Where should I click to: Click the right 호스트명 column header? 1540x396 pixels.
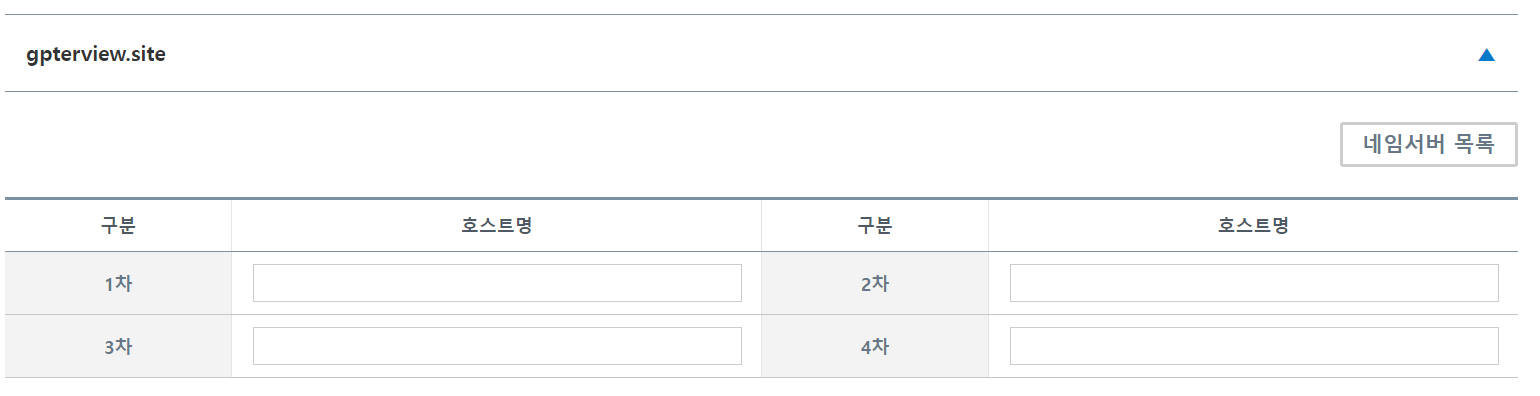pyautogui.click(x=1254, y=226)
